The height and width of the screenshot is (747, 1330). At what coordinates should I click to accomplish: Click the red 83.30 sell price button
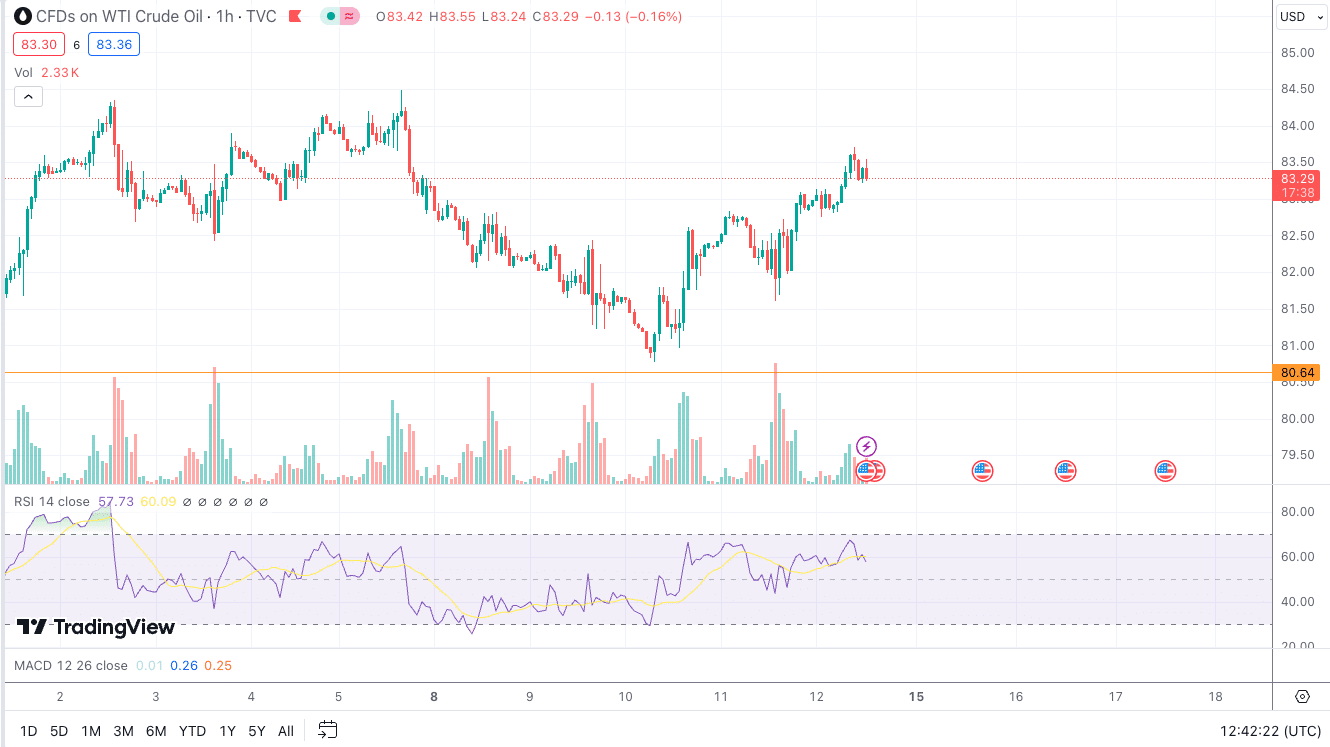coord(39,44)
